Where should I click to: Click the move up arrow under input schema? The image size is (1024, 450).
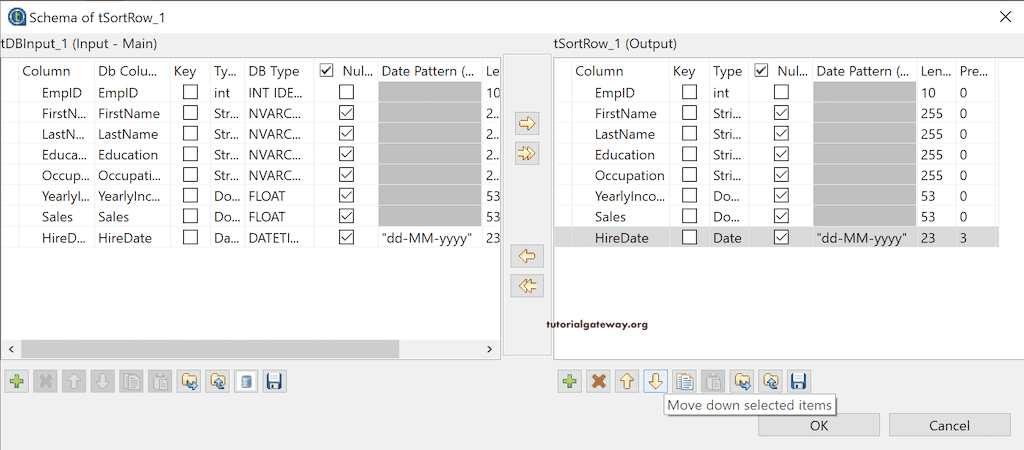pos(74,381)
